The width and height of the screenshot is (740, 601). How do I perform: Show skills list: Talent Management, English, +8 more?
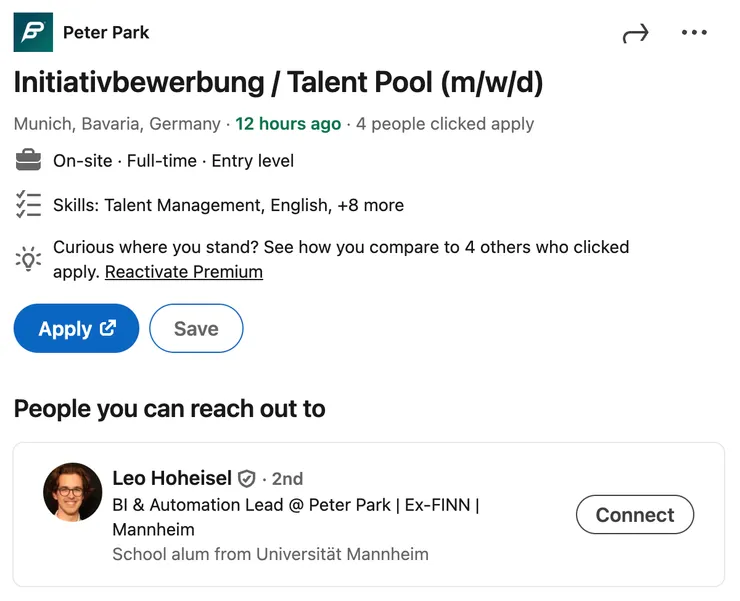(228, 205)
